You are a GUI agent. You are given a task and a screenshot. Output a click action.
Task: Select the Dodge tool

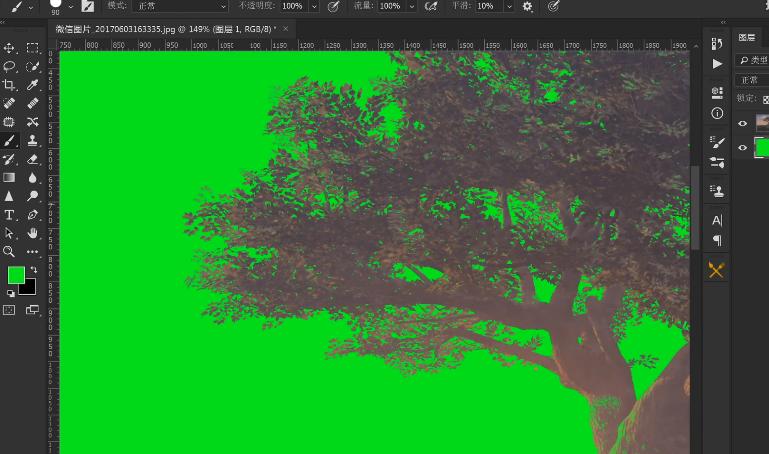click(x=32, y=196)
